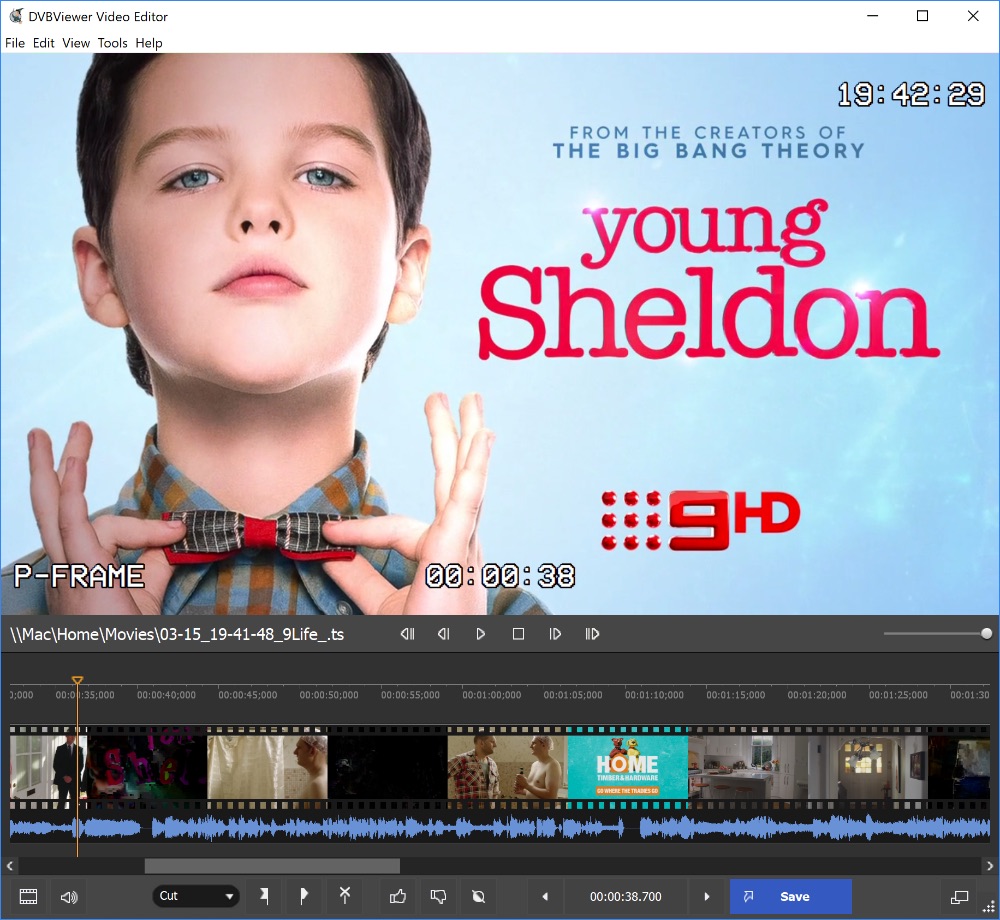Viewport: 1000px width, 920px height.
Task: Set the segment end marker flag
Action: pos(303,896)
